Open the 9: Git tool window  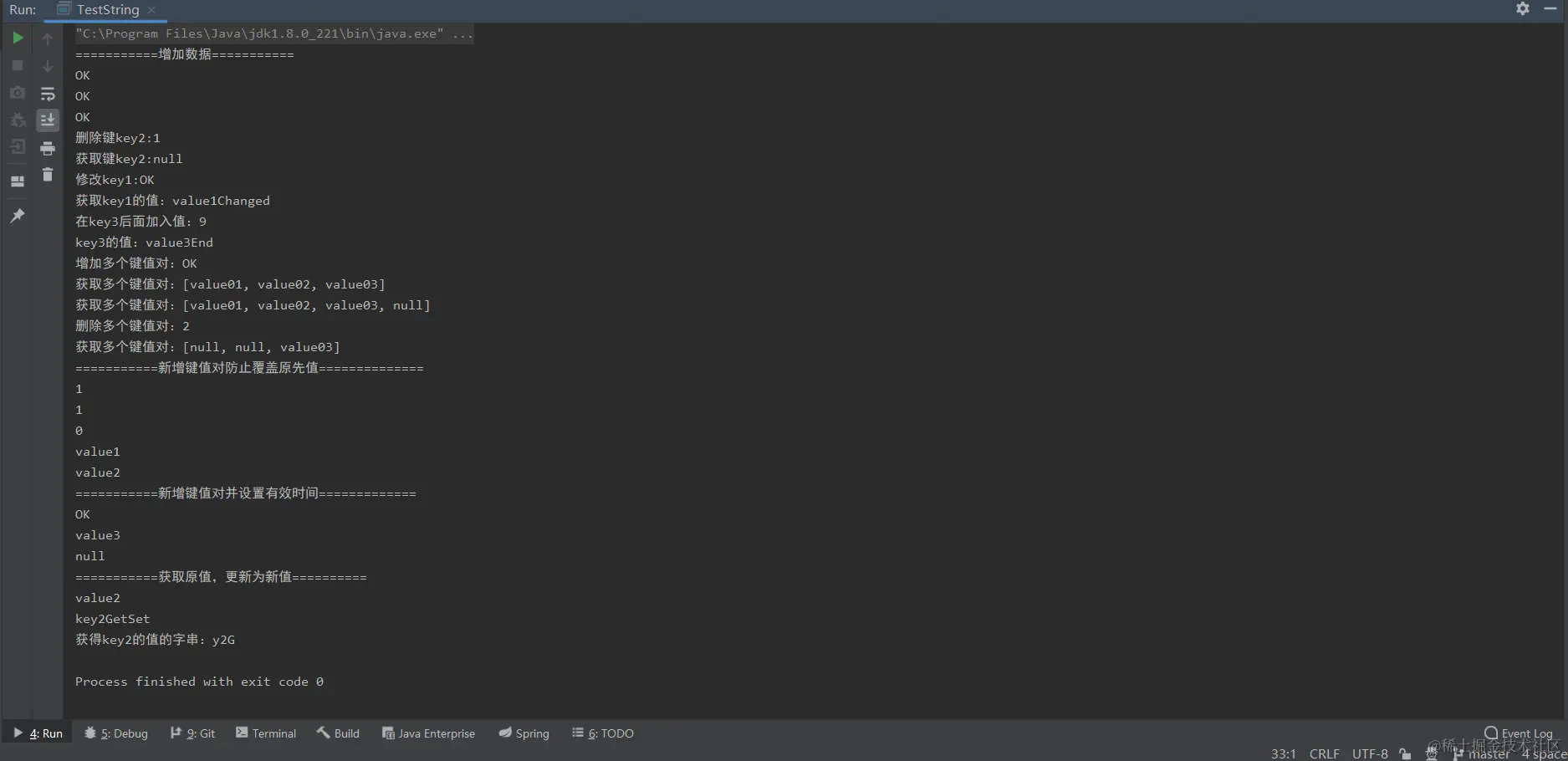point(193,733)
